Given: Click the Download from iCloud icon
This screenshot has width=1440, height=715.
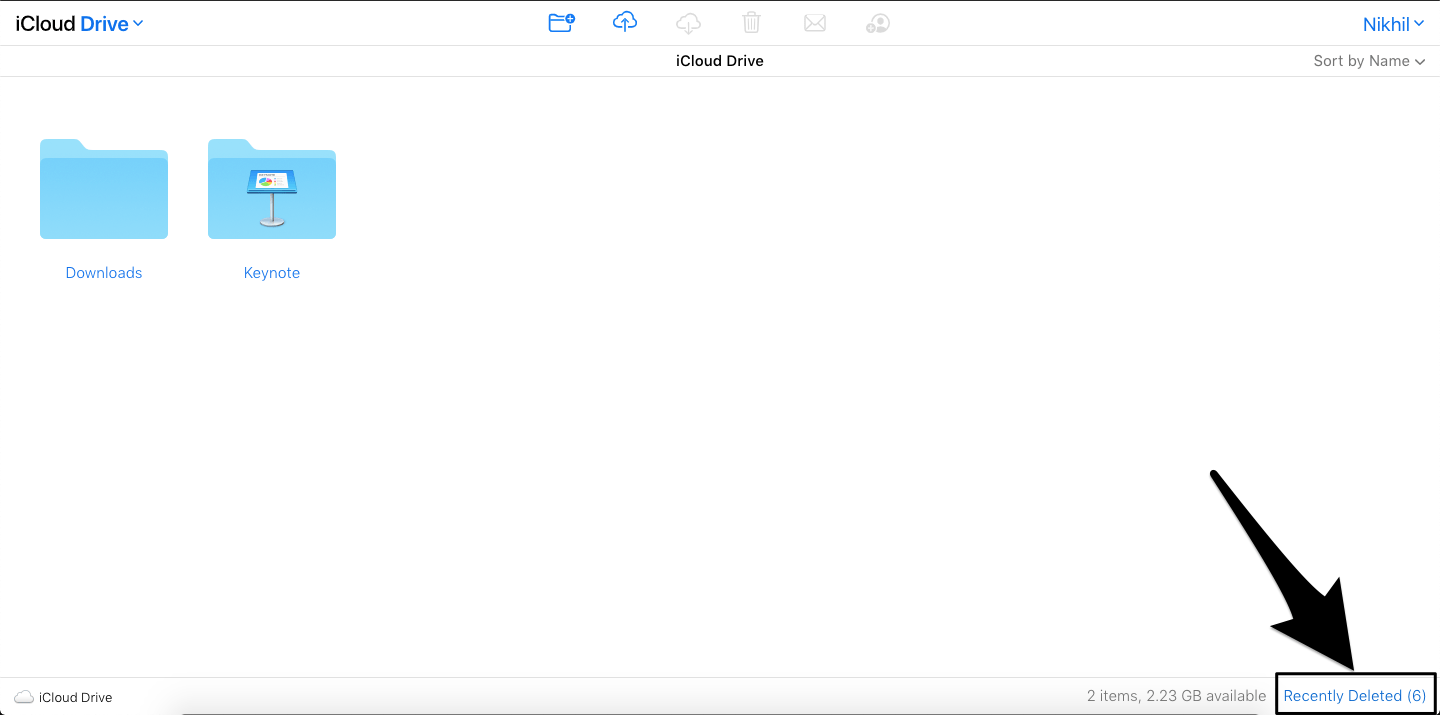Looking at the screenshot, I should click(689, 22).
